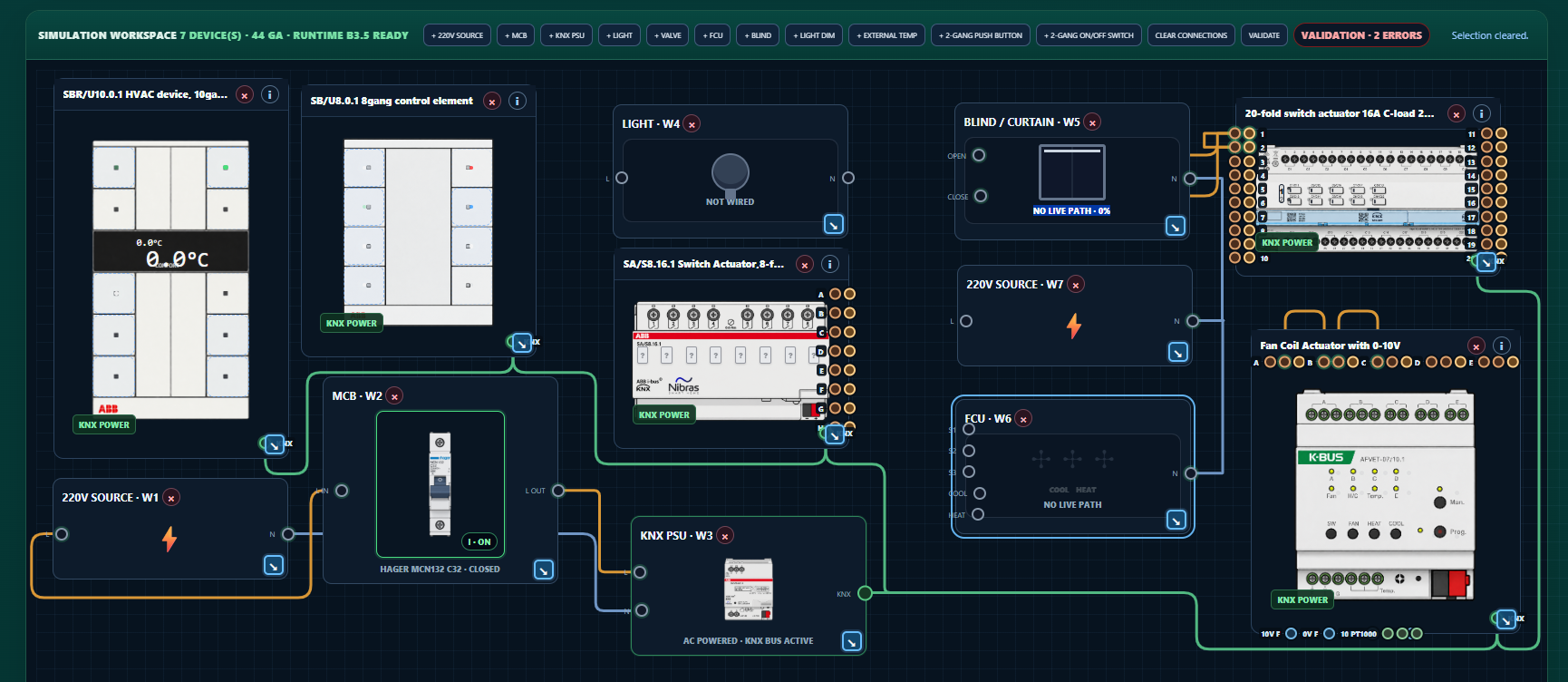1568x682 pixels.
Task: Add a Valve device
Action: [x=667, y=35]
